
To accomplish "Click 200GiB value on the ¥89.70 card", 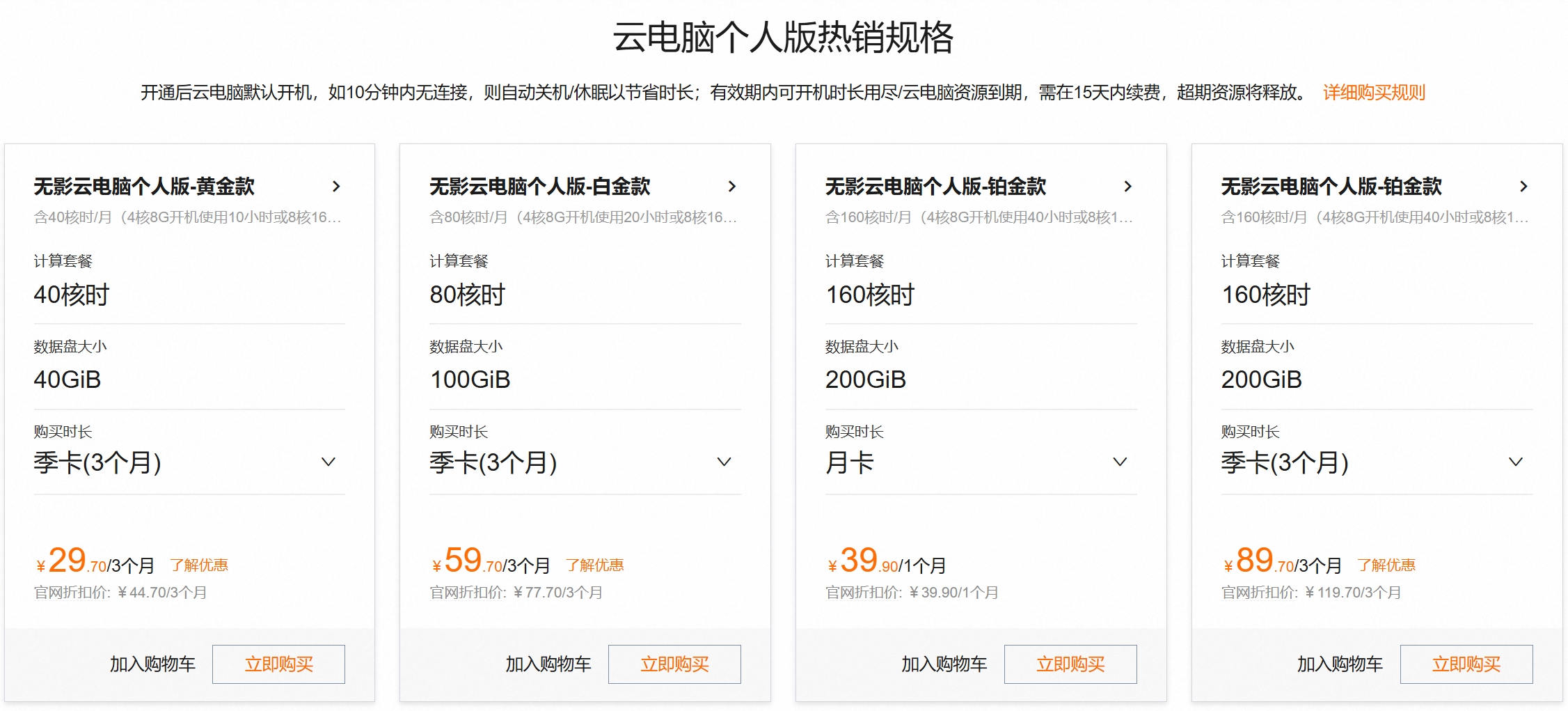I will pos(1262,380).
